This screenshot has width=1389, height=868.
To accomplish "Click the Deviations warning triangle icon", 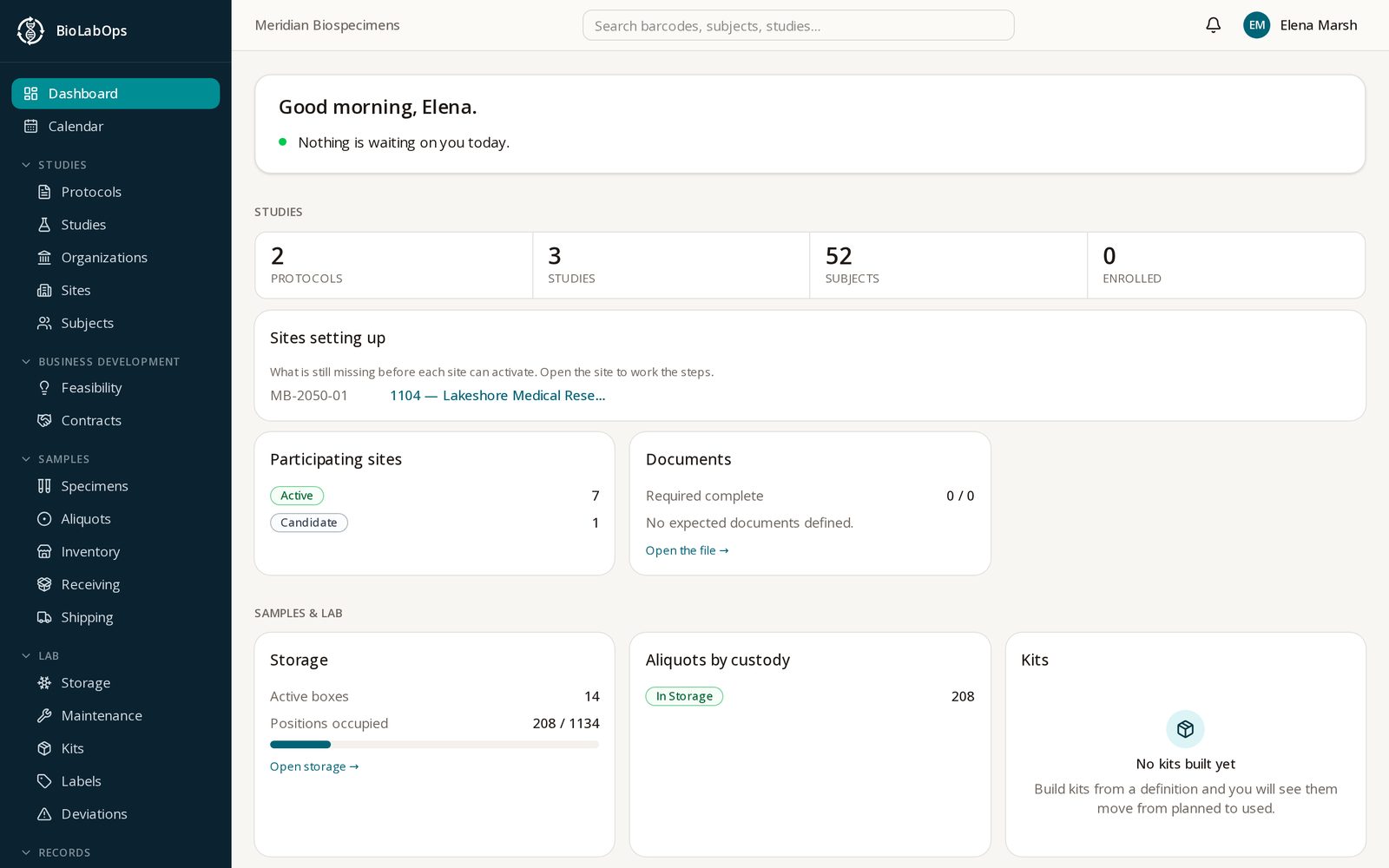I will 44,814.
